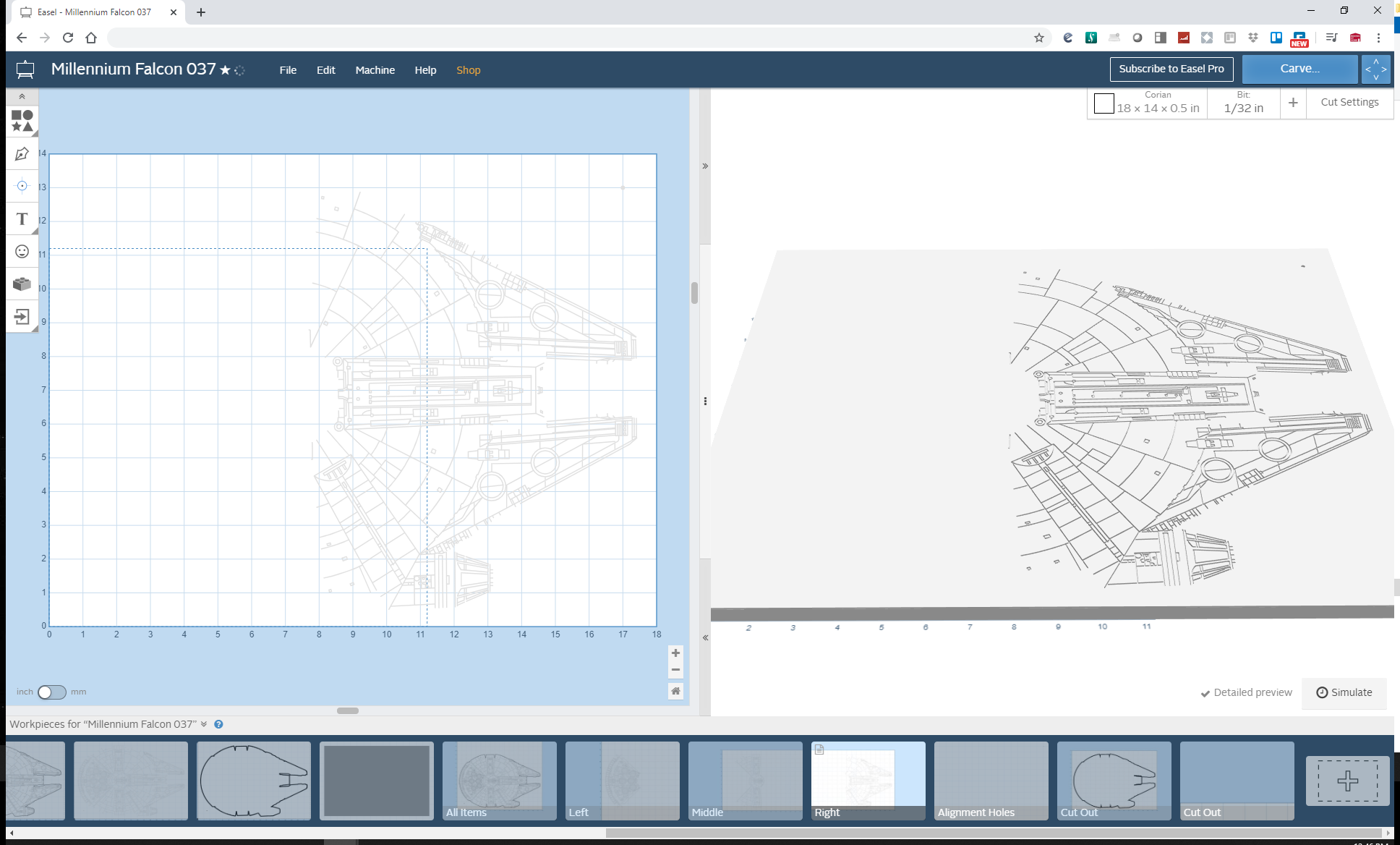Viewport: 1400px width, 845px height.
Task: Go back in browser history
Action: [x=22, y=38]
